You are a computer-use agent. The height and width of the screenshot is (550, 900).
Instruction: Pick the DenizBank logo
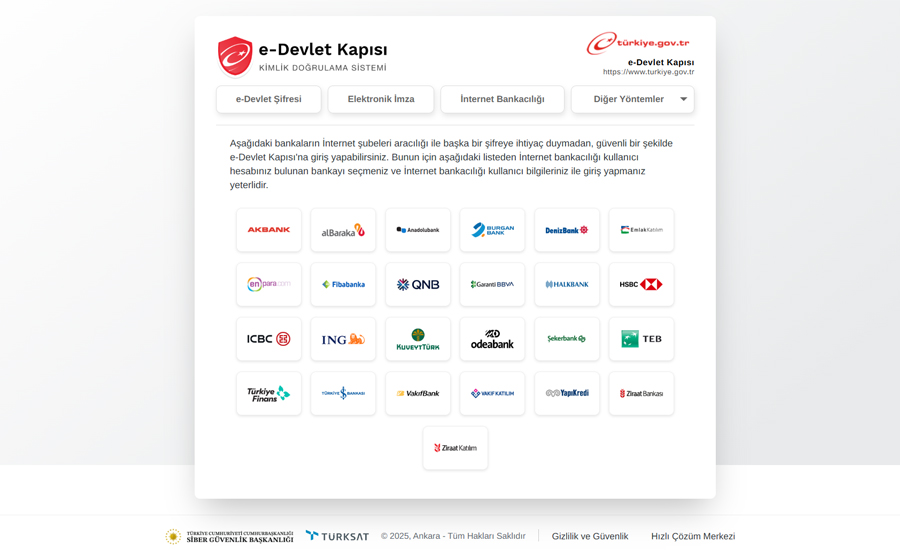coord(567,230)
